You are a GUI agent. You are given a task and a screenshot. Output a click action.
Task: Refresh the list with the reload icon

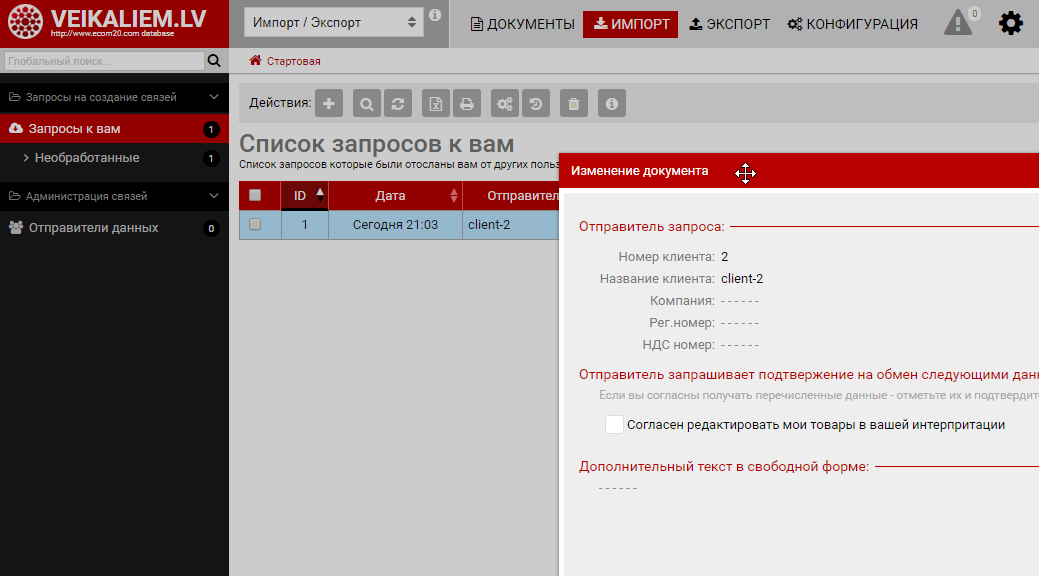(397, 103)
